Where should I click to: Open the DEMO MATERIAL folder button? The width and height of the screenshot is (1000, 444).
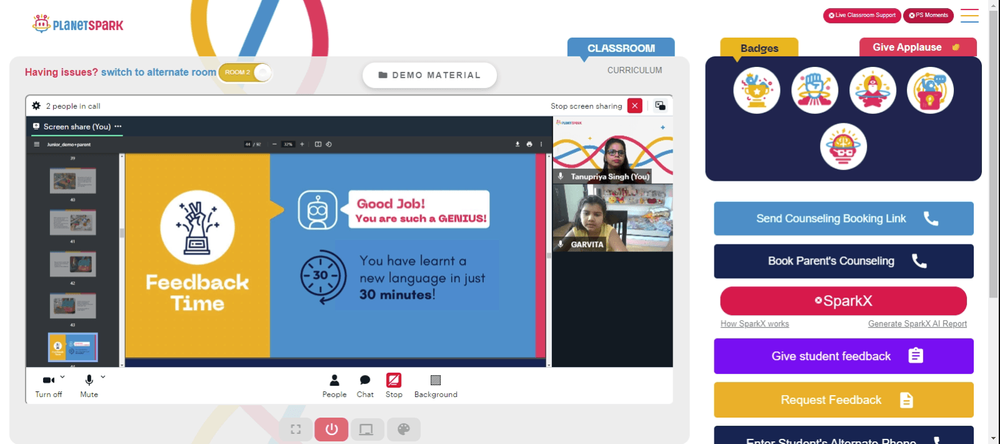[429, 75]
